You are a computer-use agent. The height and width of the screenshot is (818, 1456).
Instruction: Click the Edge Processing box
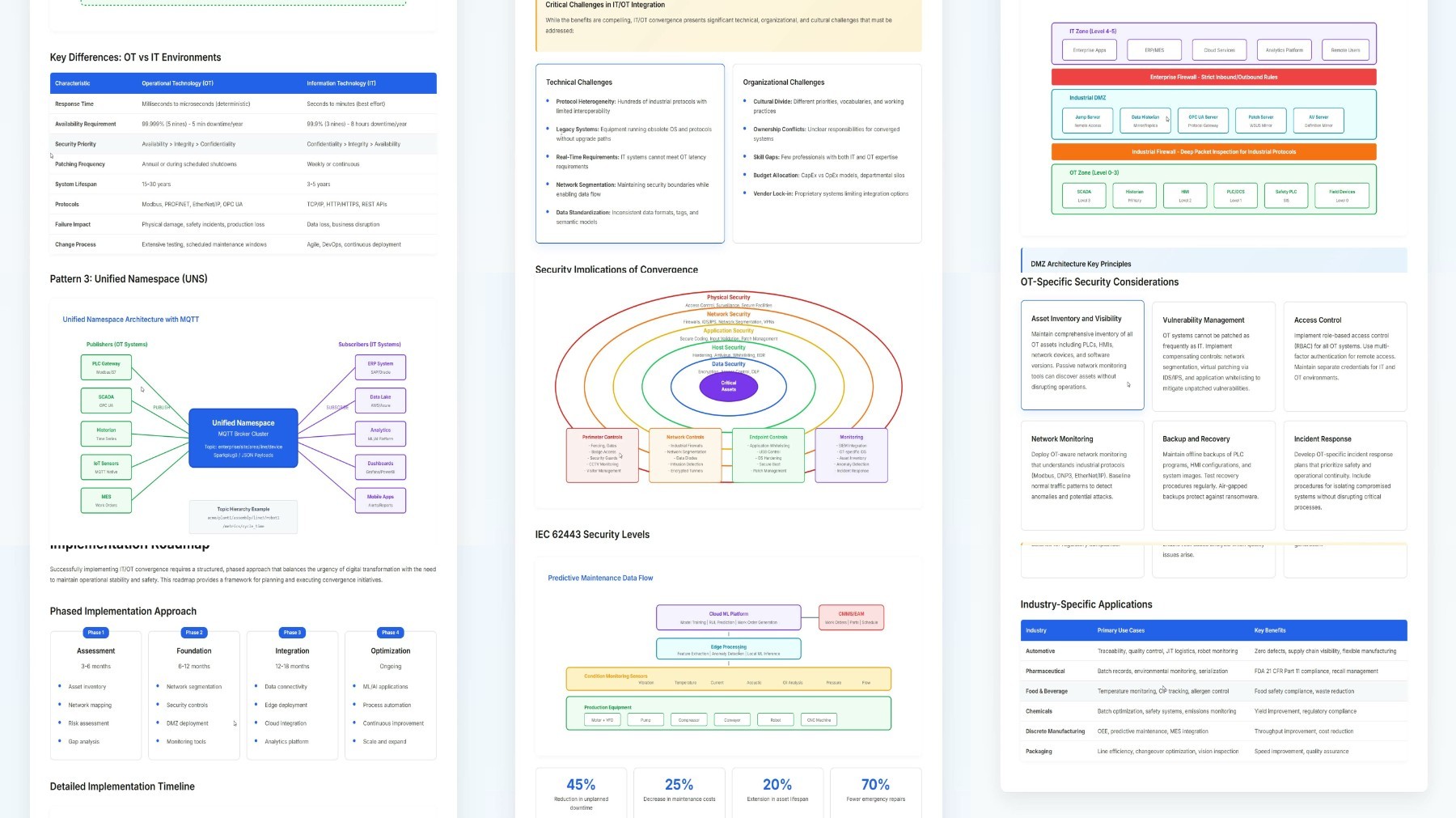point(729,650)
